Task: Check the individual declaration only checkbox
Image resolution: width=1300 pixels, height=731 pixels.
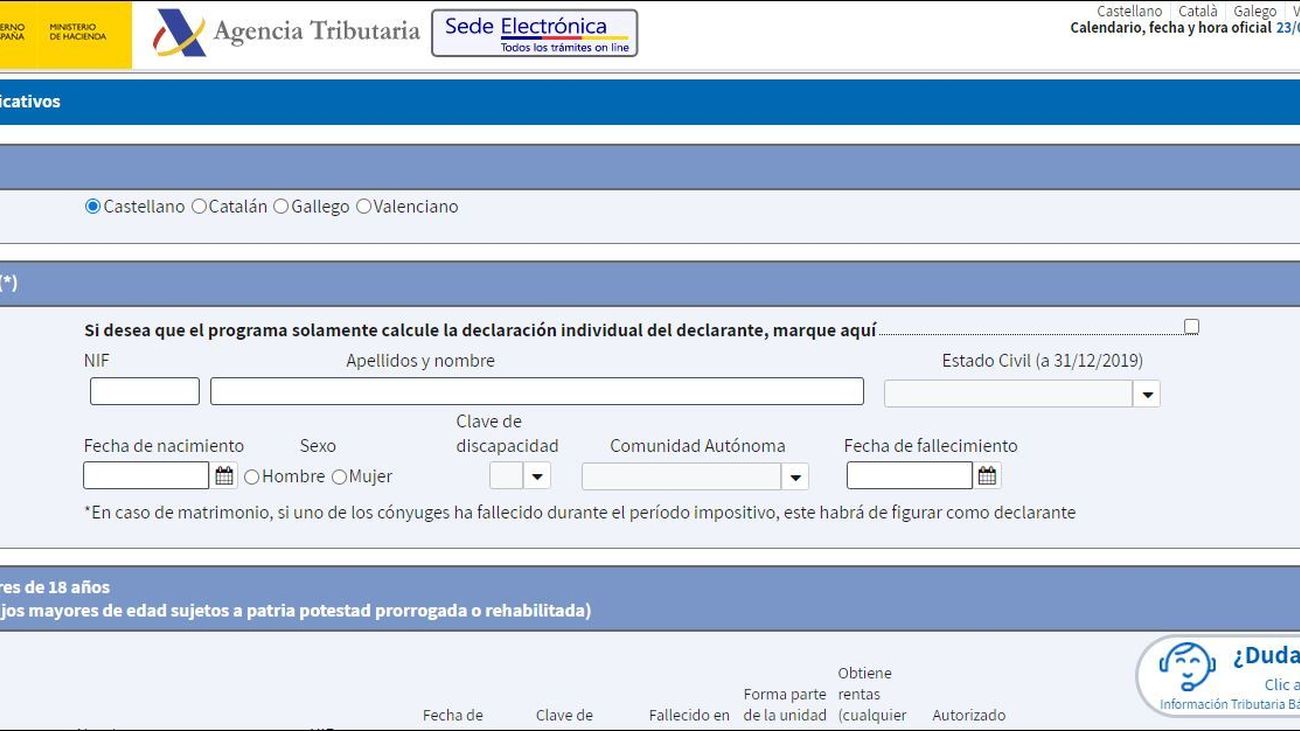Action: [x=1191, y=327]
